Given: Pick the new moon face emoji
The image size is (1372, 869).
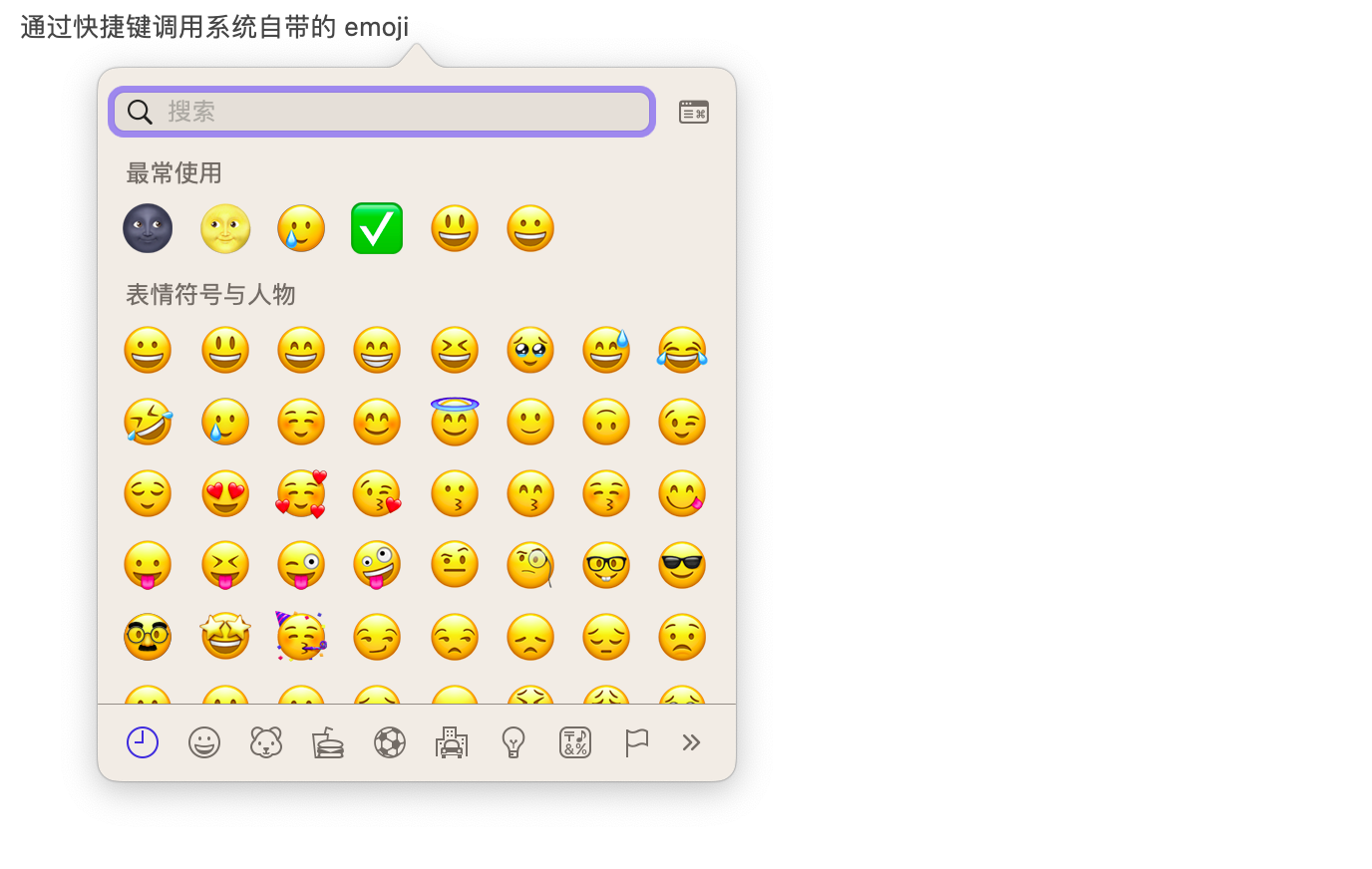Looking at the screenshot, I should pos(148,228).
